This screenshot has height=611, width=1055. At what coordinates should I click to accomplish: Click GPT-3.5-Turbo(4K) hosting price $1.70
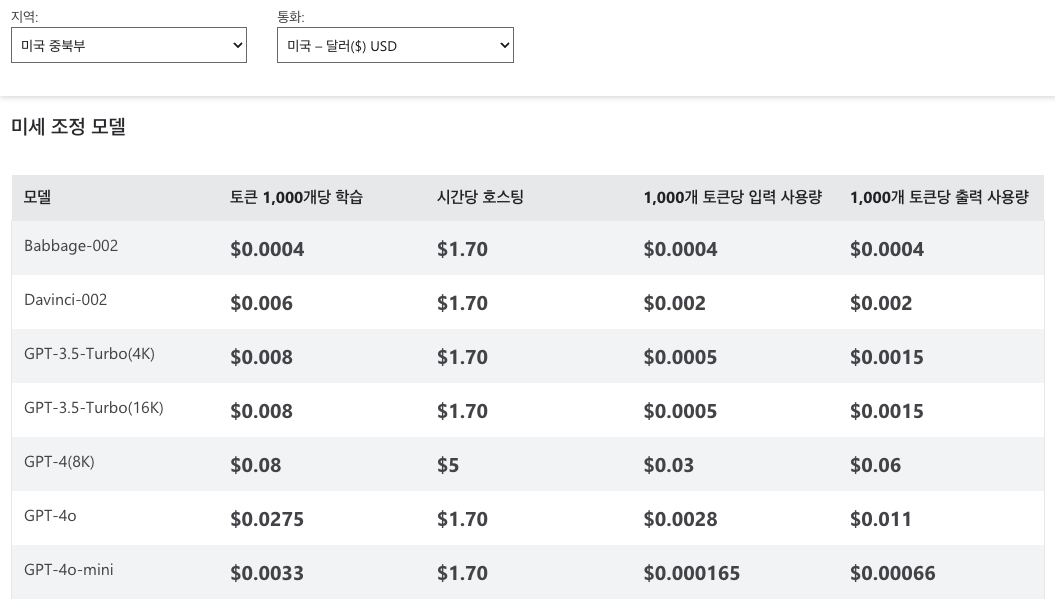[462, 357]
